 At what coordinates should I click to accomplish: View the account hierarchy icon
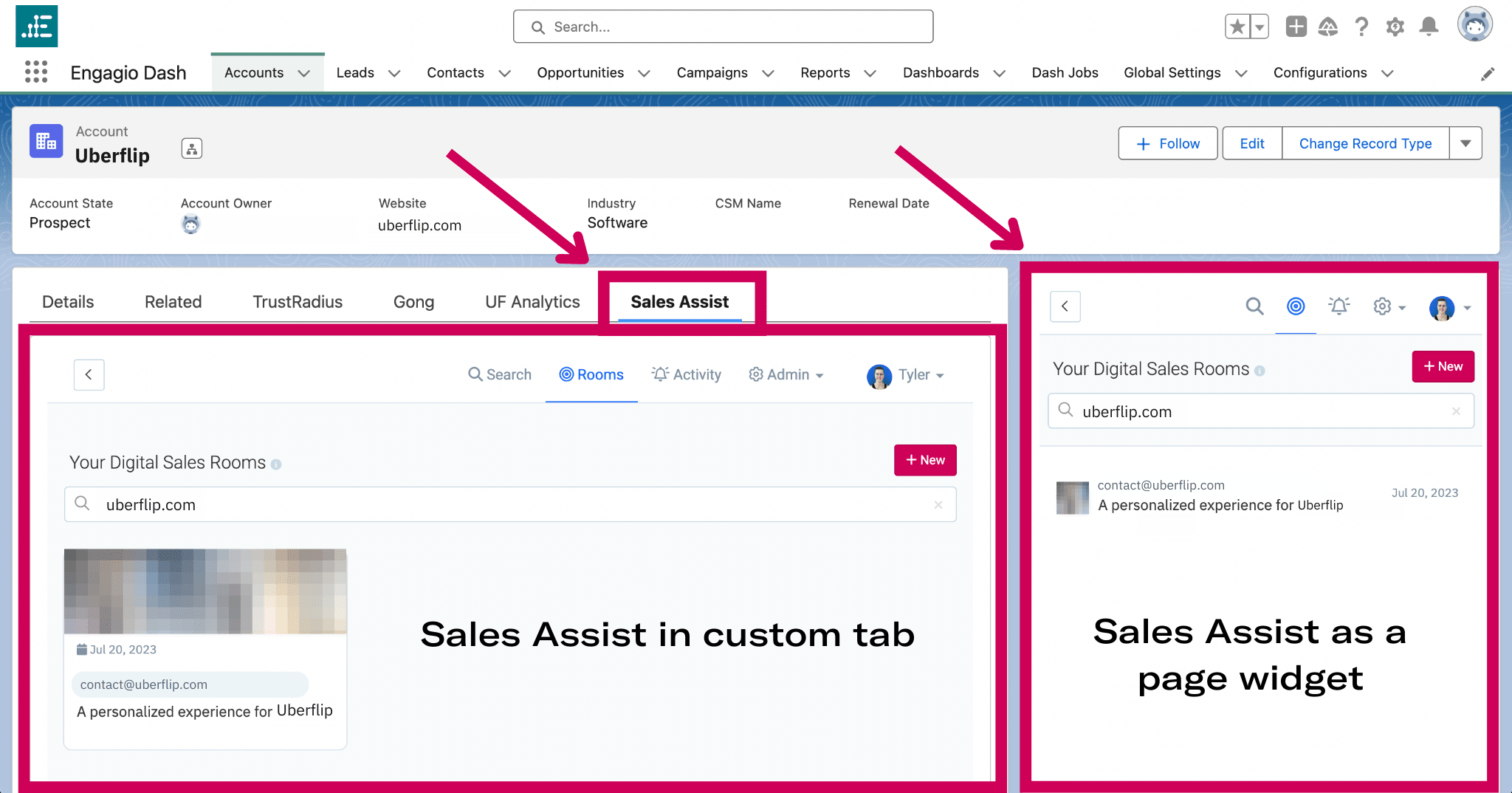tap(192, 148)
